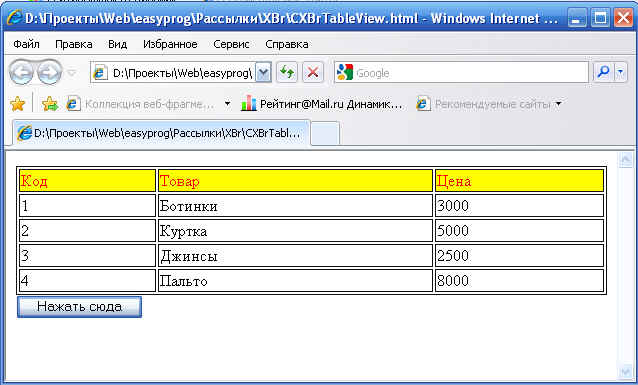Open Коллекция веб-фрагментов favorites link
Image resolution: width=638 pixels, height=385 pixels.
[x=140, y=104]
